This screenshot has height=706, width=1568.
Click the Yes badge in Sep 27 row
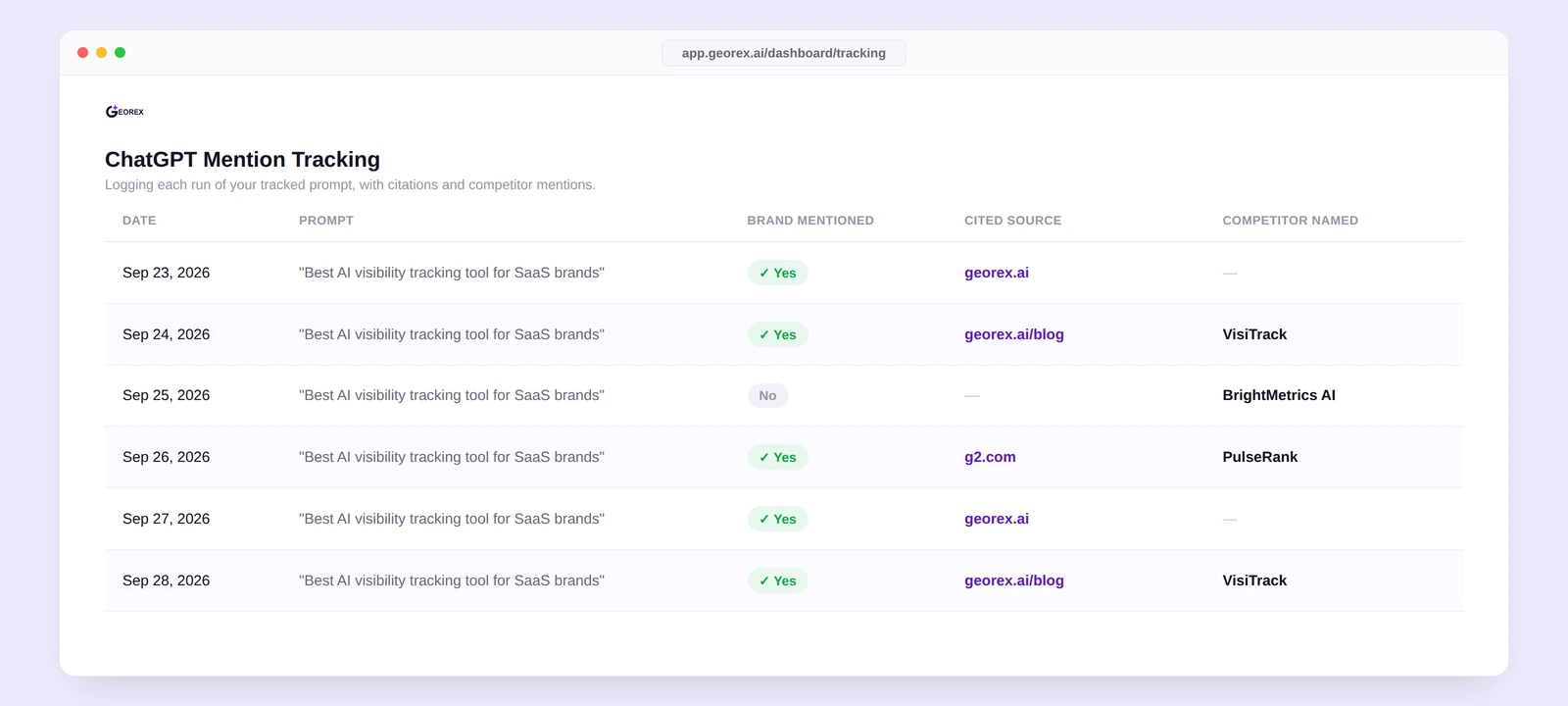(x=778, y=519)
